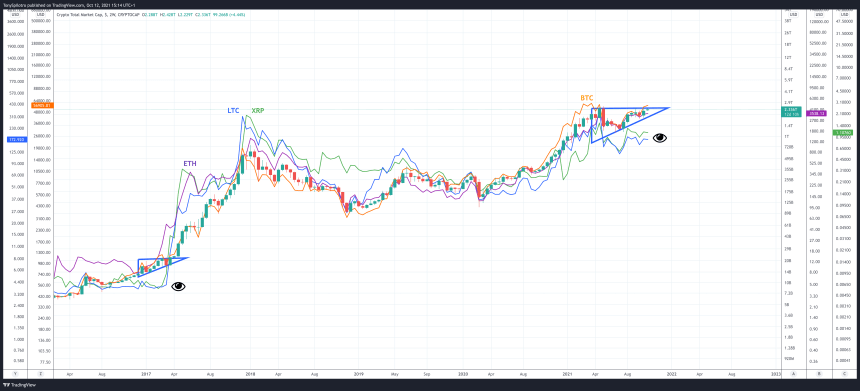Select the green XRP chart label
Viewport: 860px width, 391px height.
point(258,111)
